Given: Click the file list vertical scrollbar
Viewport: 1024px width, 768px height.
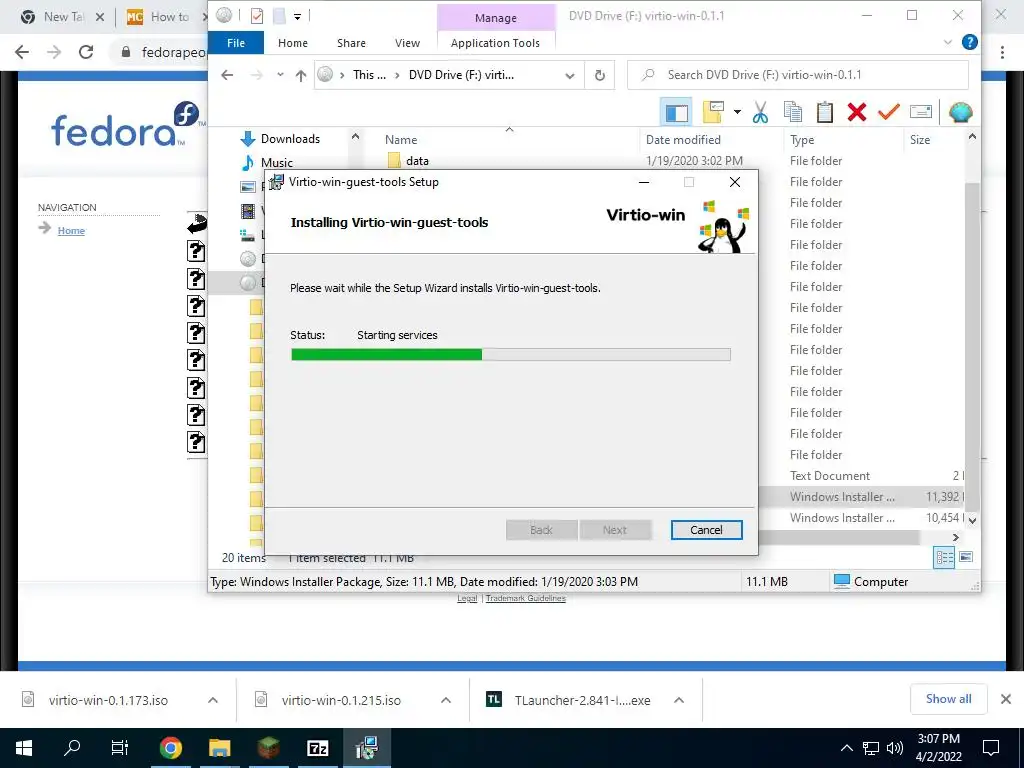Looking at the screenshot, I should pyautogui.click(x=972, y=346).
